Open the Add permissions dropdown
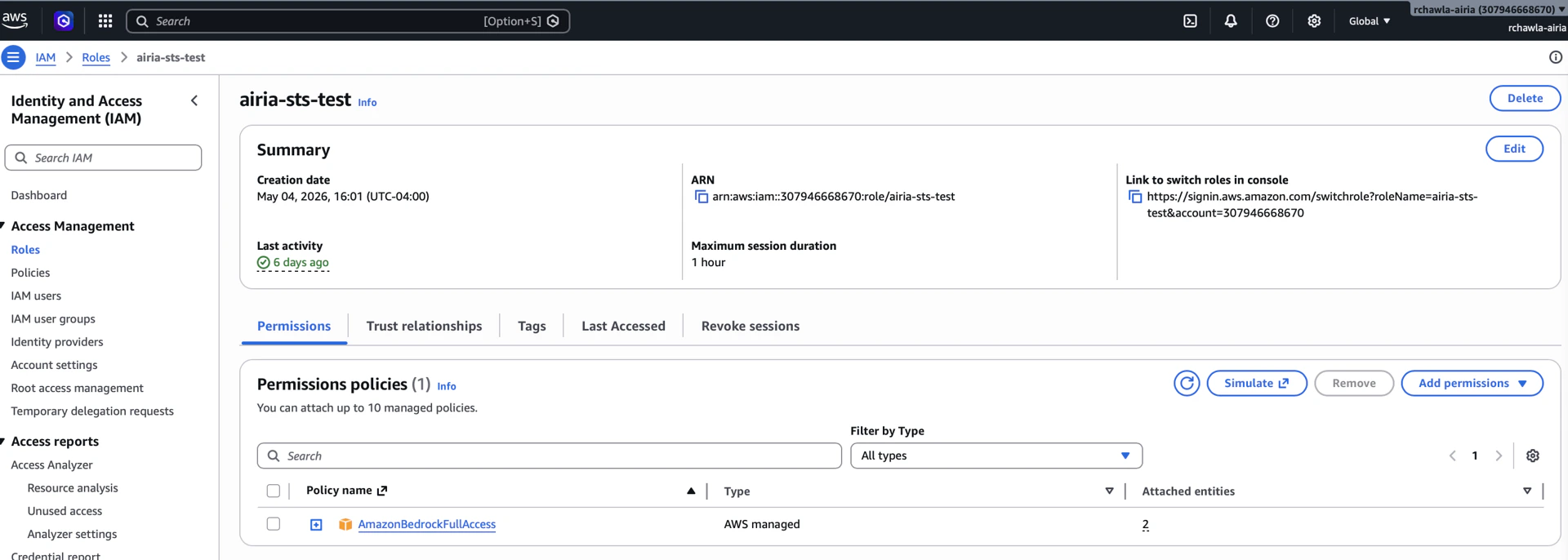This screenshot has width=1568, height=560. [x=1472, y=383]
